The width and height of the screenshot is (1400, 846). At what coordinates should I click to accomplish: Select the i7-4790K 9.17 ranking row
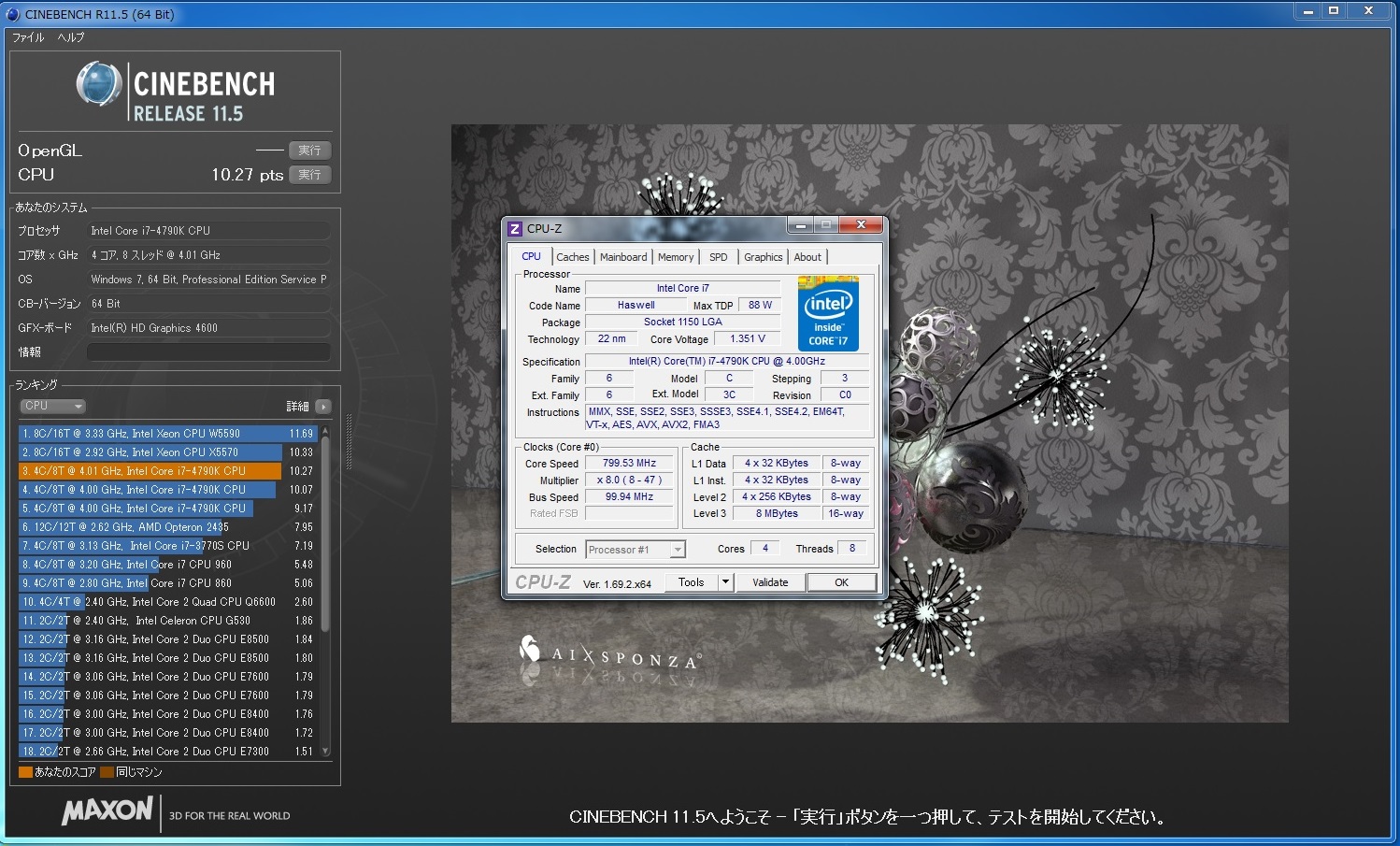coord(168,509)
